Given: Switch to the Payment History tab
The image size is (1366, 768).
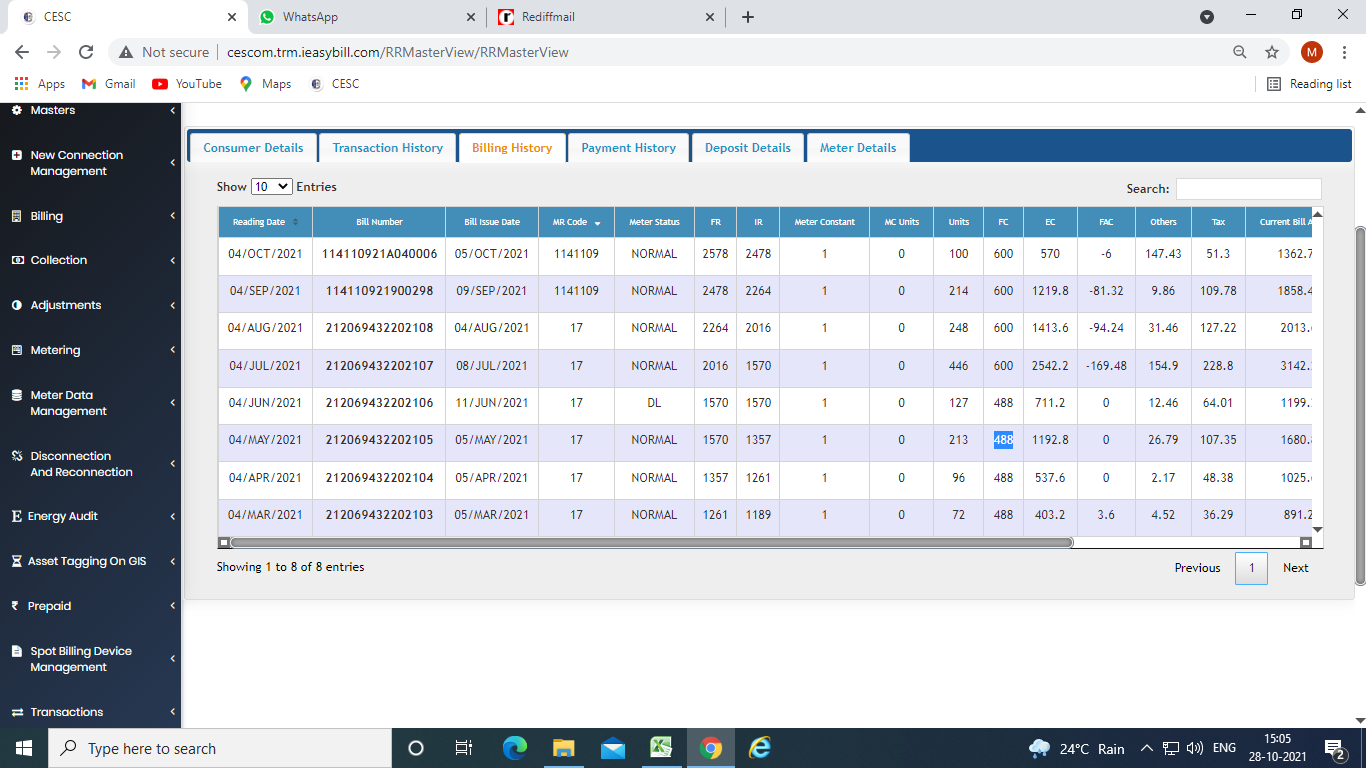Looking at the screenshot, I should (x=628, y=147).
